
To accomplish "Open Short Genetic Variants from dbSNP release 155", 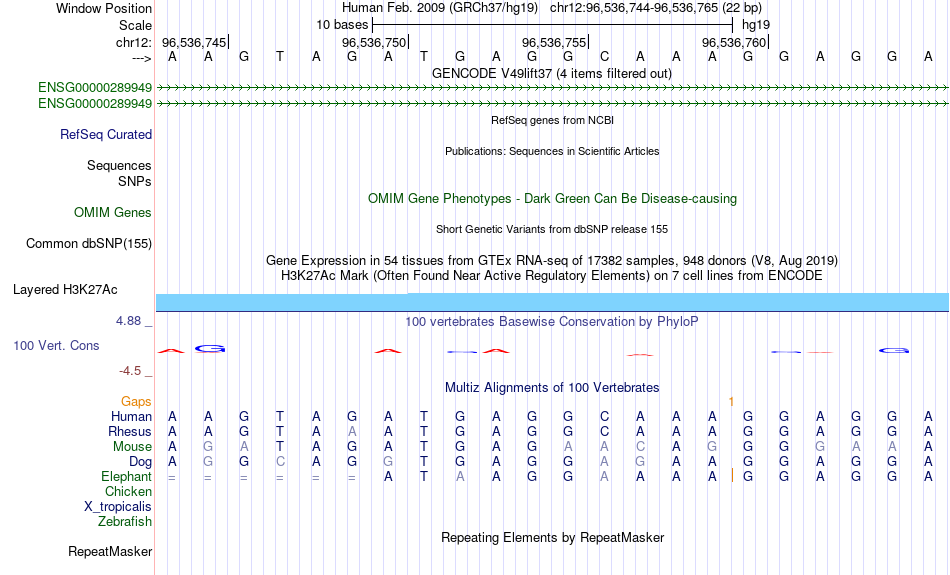I will tap(552, 230).
